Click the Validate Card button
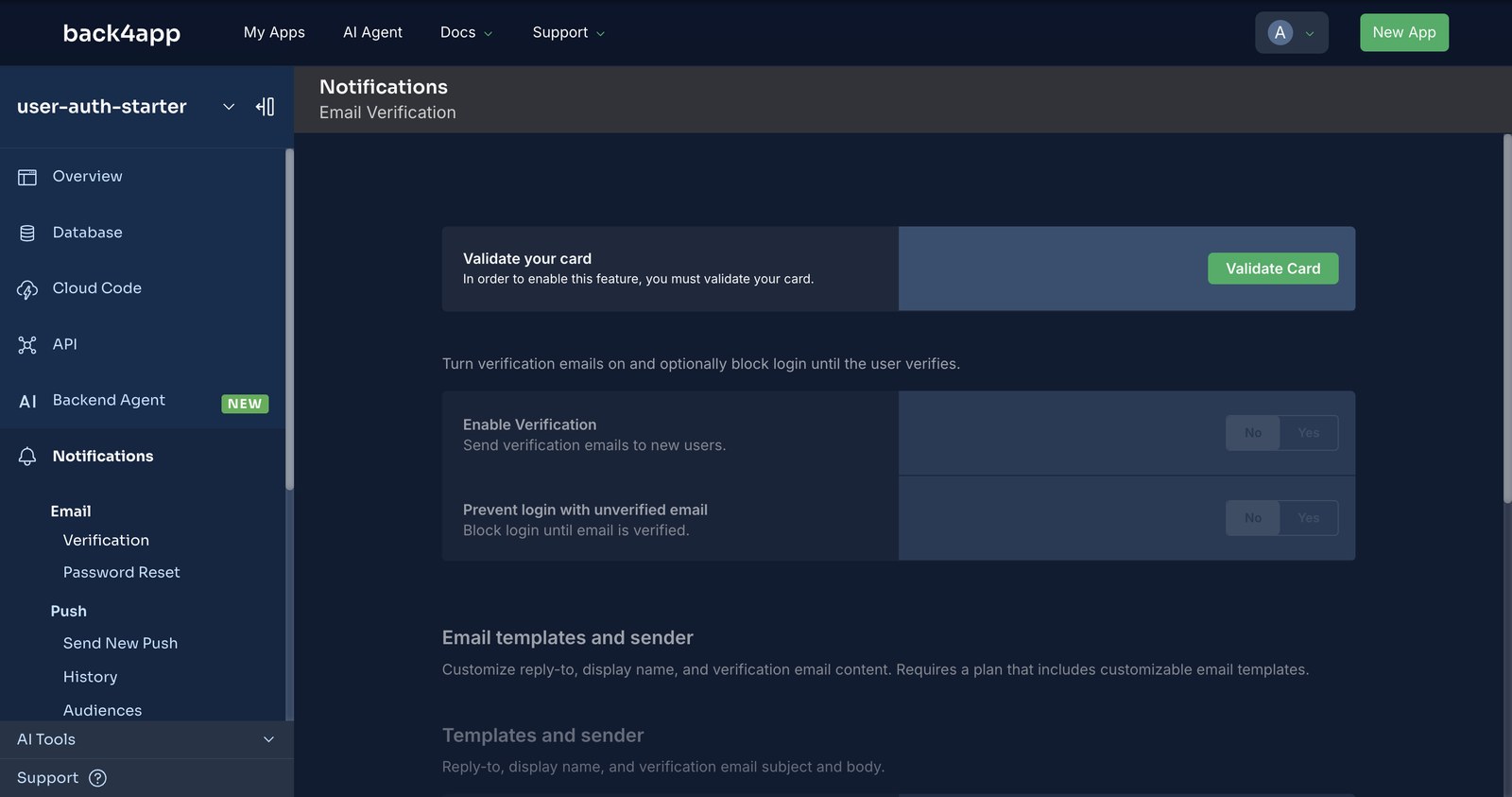The image size is (1512, 797). coord(1273,269)
